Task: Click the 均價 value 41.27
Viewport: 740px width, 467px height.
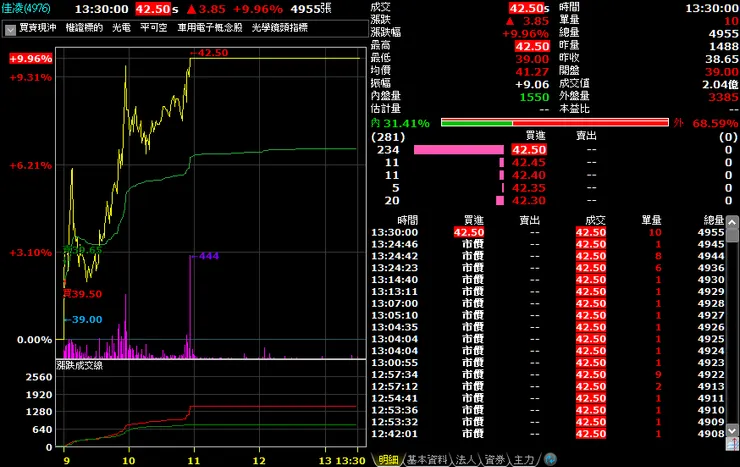Action: [532, 72]
